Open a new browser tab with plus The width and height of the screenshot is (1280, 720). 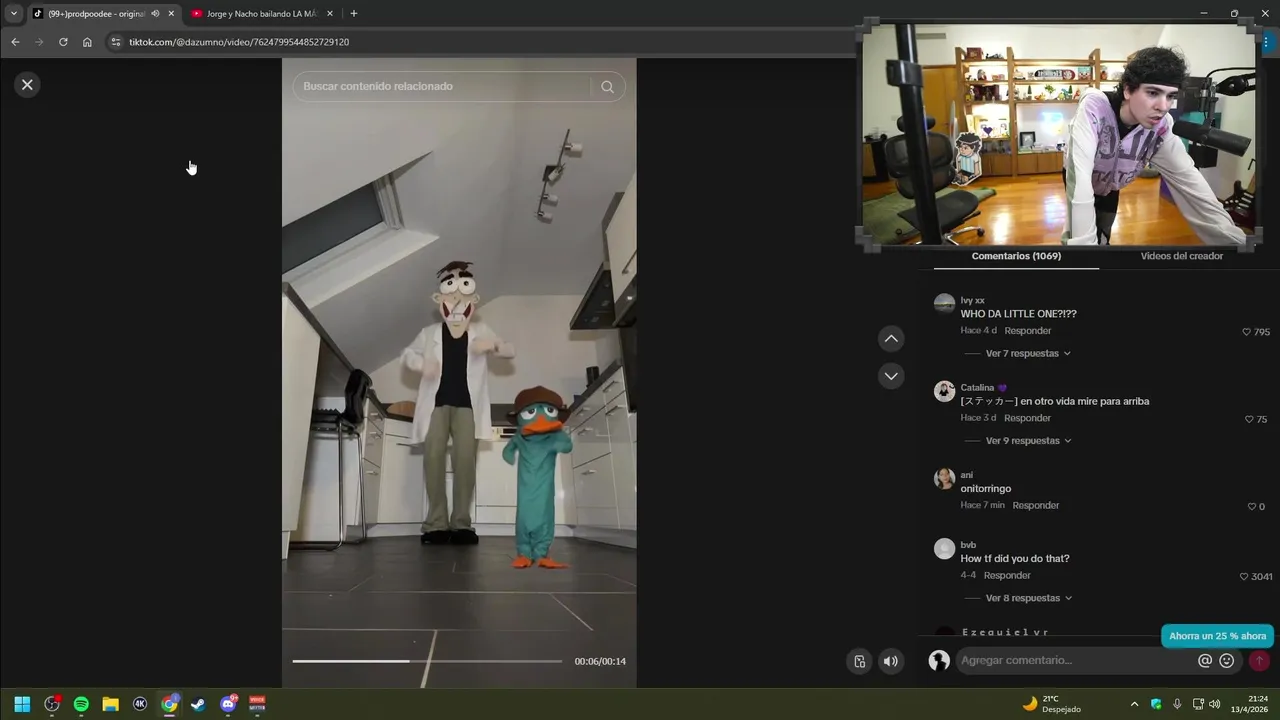354,14
